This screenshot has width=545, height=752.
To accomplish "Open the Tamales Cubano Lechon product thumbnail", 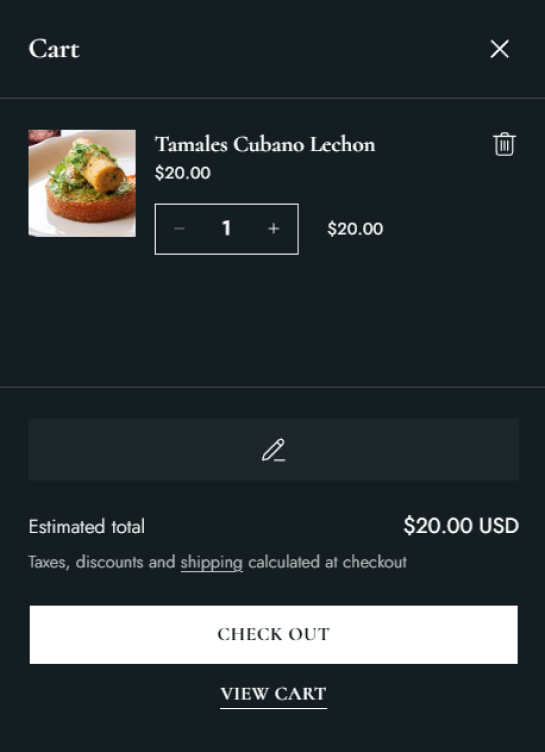I will (x=82, y=183).
